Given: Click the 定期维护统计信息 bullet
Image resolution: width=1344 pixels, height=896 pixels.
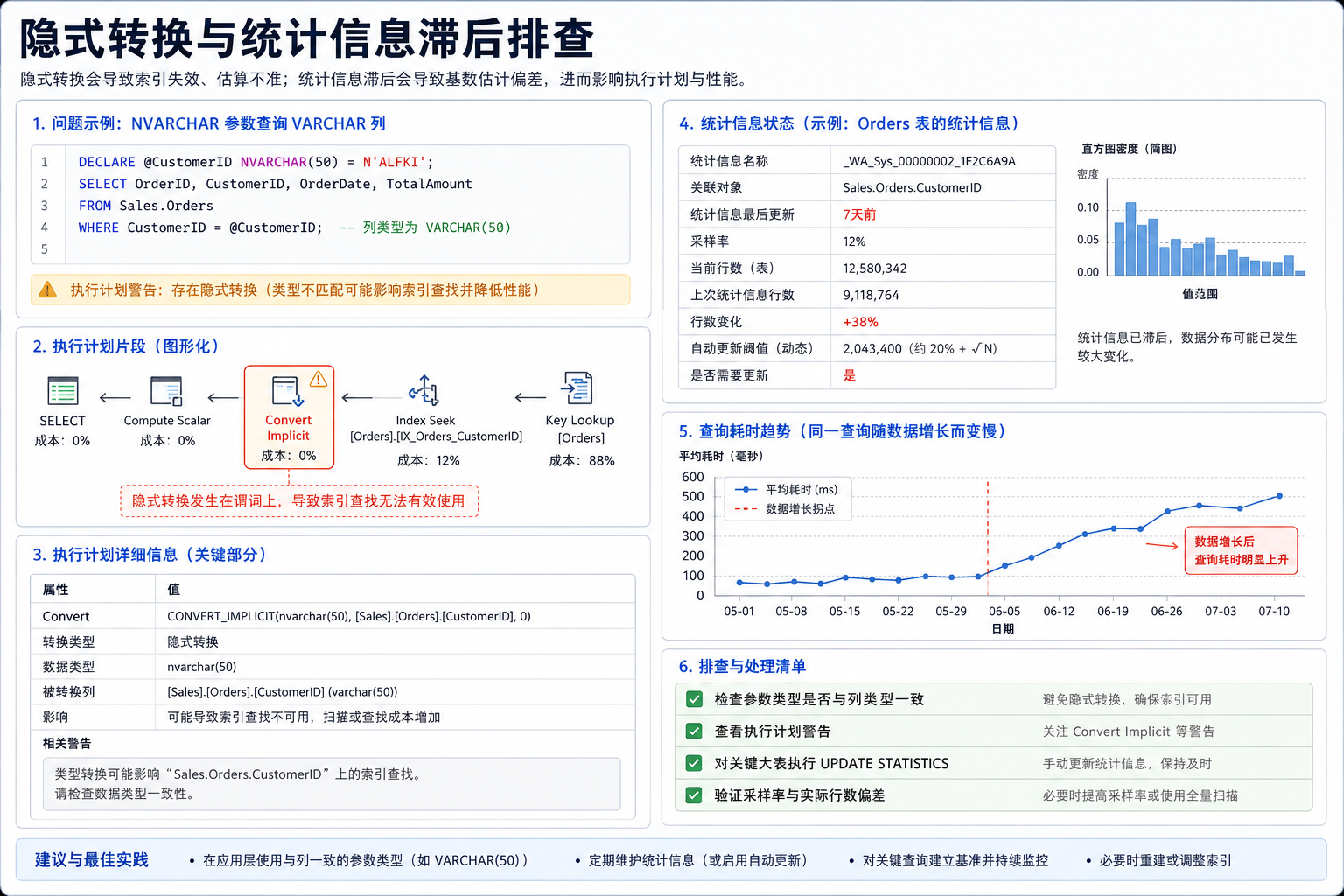Looking at the screenshot, I should click(696, 861).
